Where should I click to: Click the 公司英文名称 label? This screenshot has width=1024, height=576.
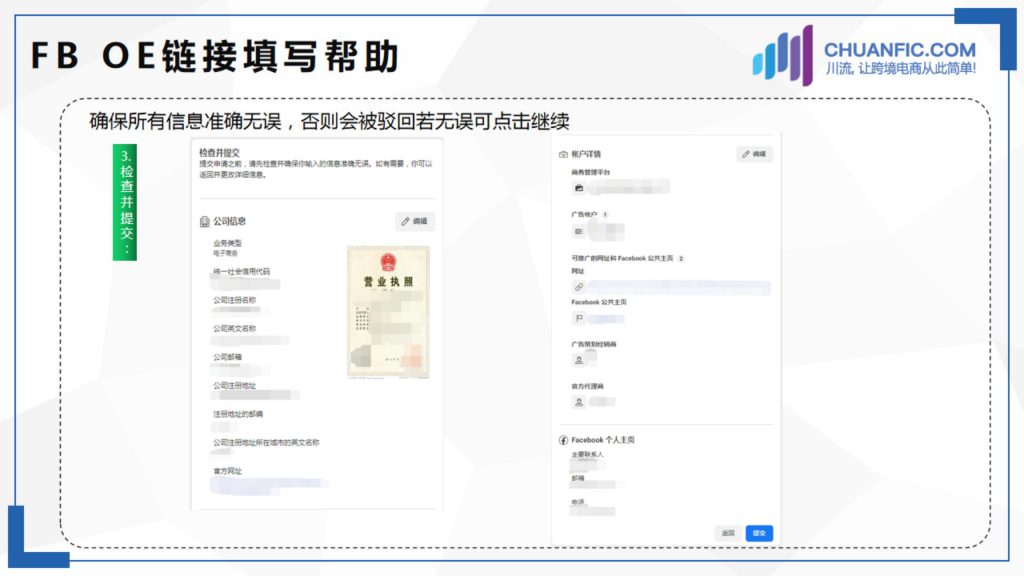234,328
